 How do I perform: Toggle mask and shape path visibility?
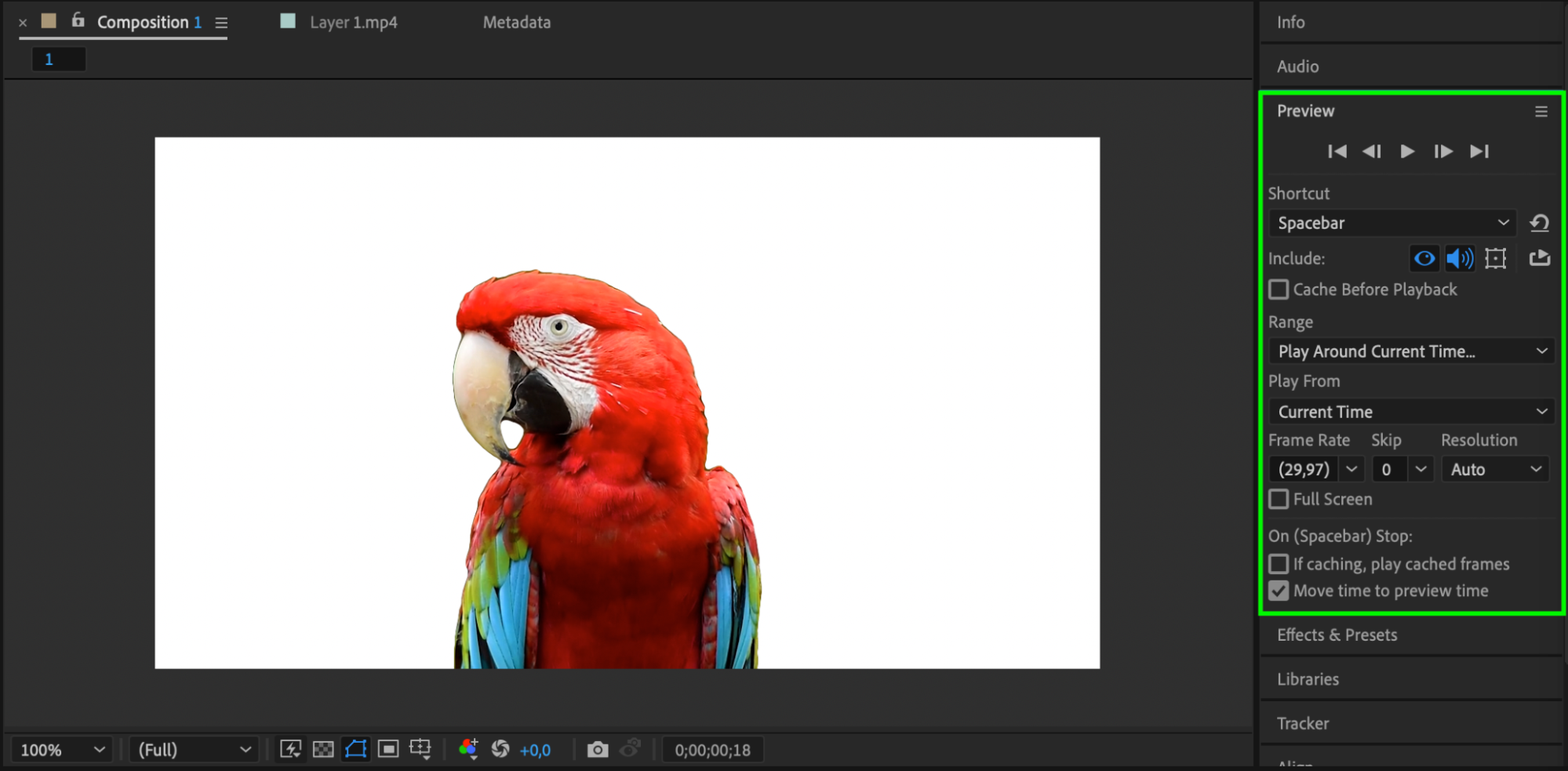(x=356, y=750)
